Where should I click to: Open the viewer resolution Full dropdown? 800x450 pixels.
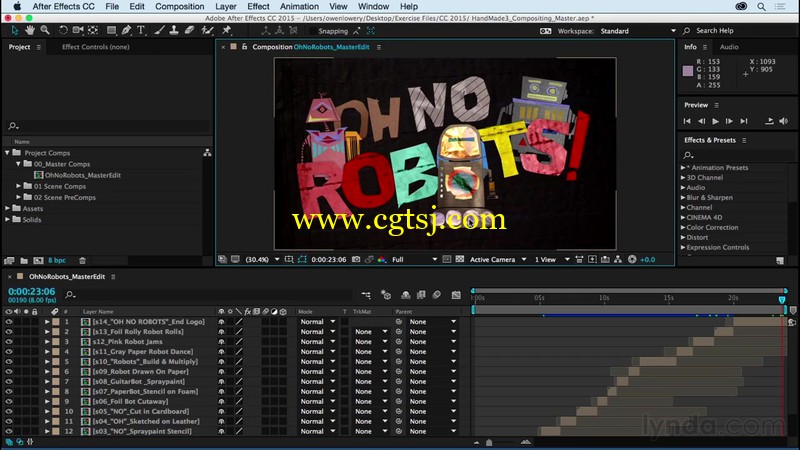pyautogui.click(x=414, y=259)
